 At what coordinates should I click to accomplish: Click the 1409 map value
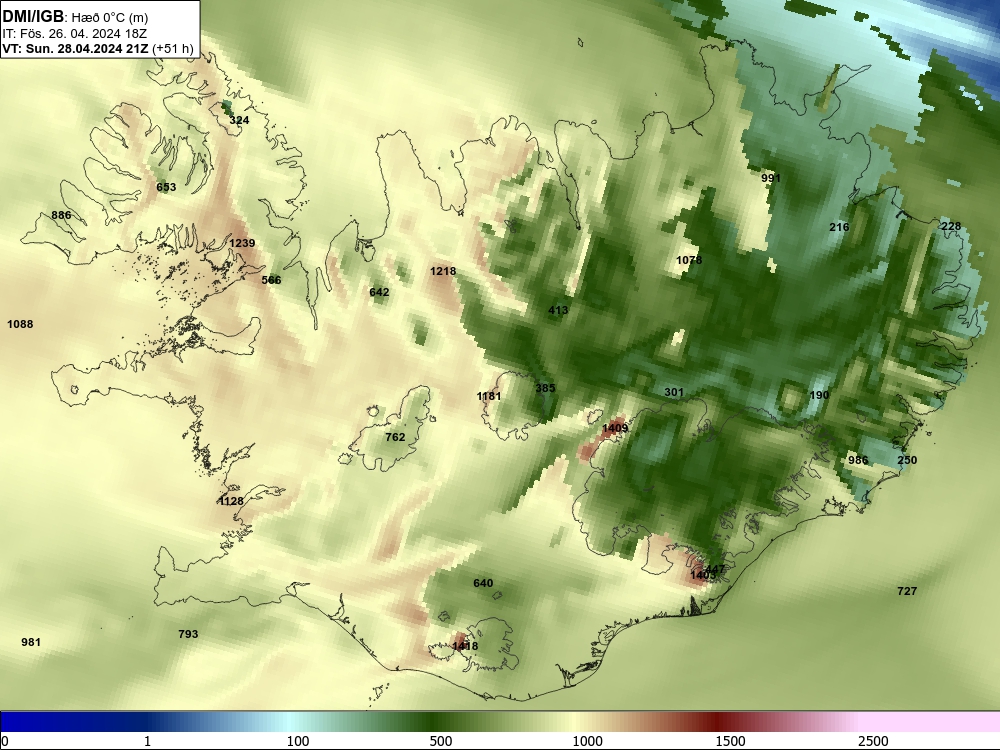615,428
